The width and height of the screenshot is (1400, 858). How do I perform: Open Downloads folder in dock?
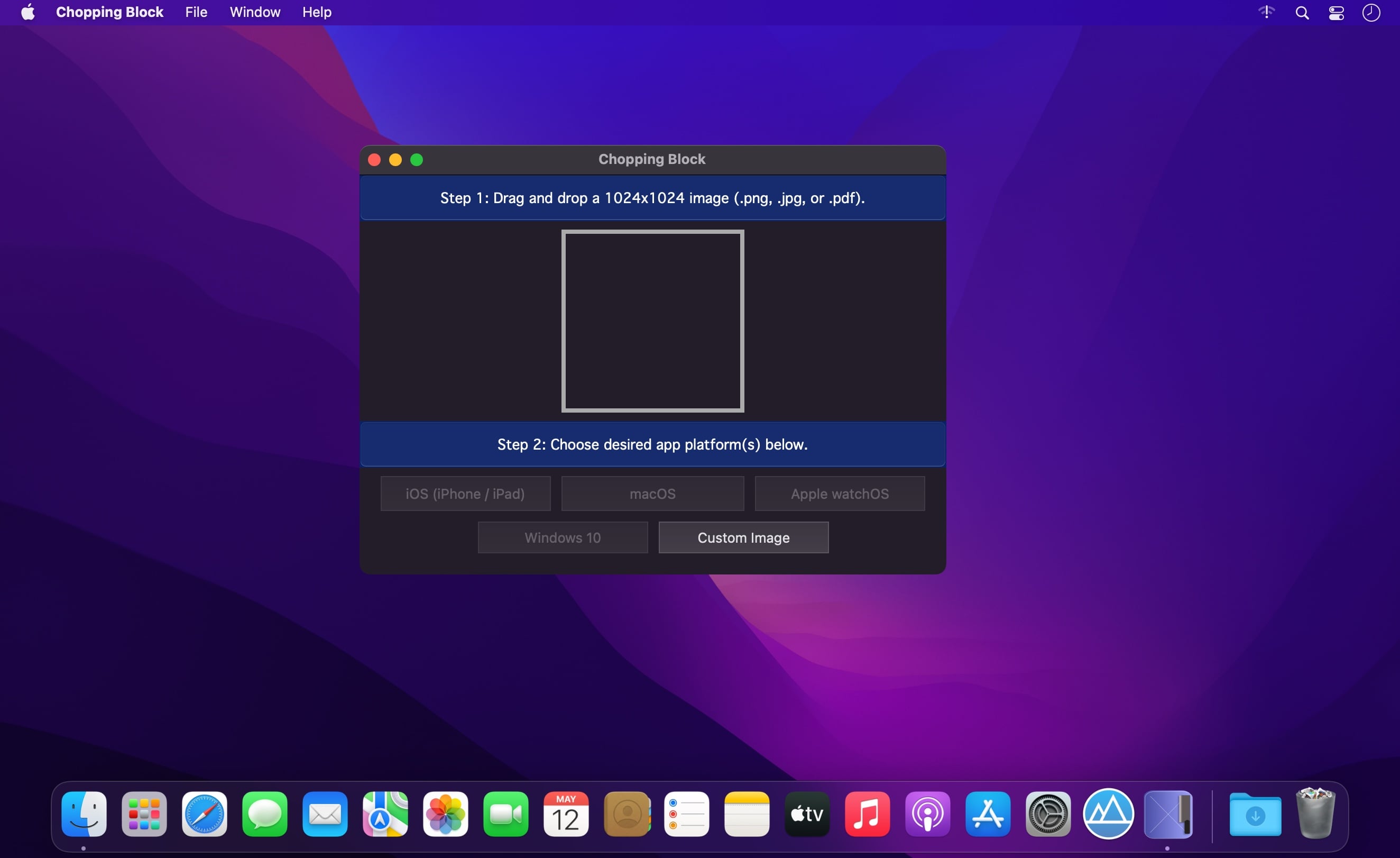click(1255, 815)
